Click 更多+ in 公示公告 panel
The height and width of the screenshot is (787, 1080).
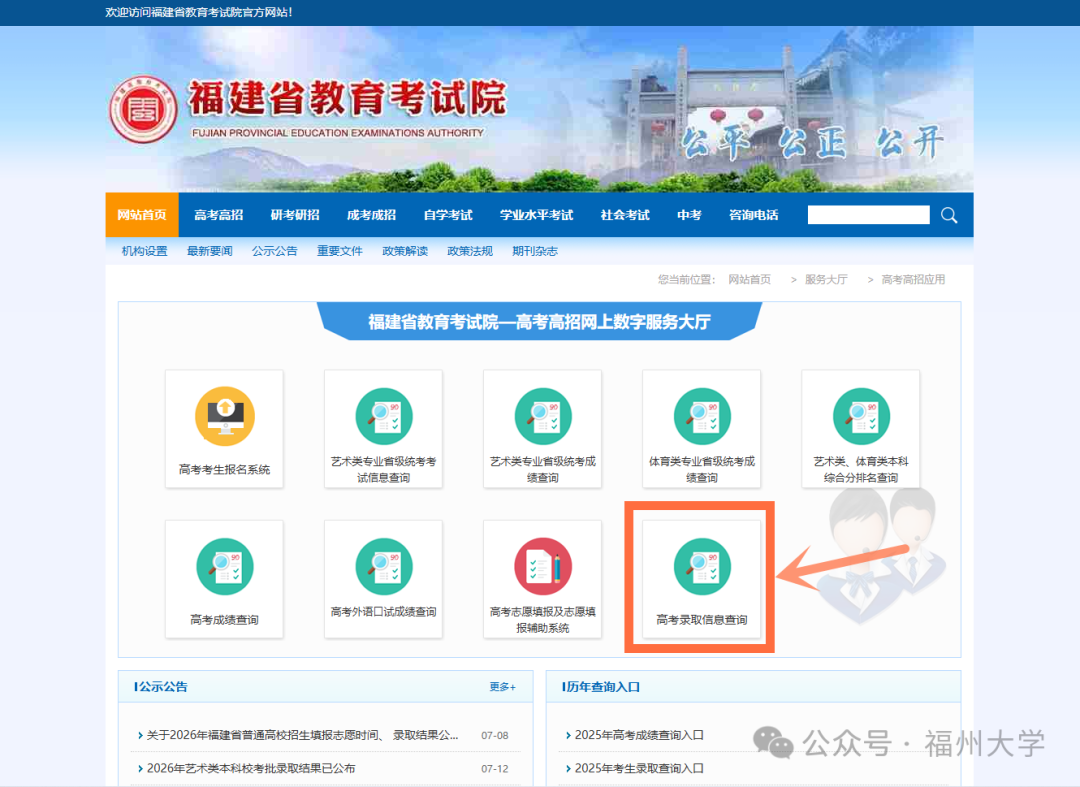[502, 686]
